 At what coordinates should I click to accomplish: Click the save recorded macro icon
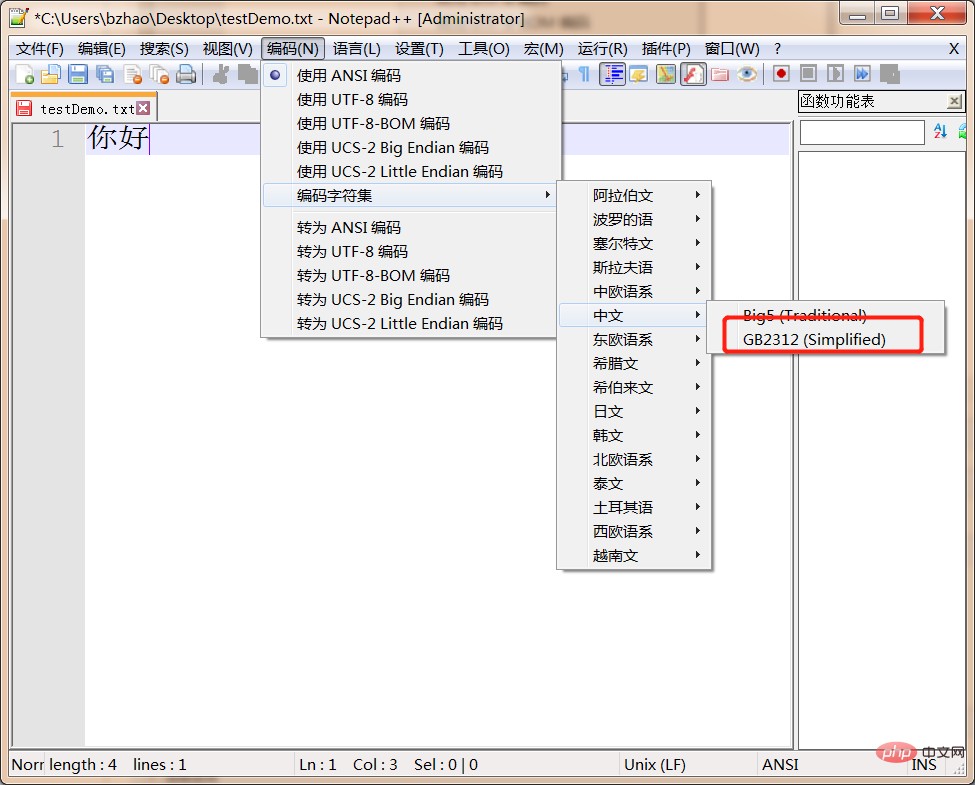pyautogui.click(x=890, y=74)
